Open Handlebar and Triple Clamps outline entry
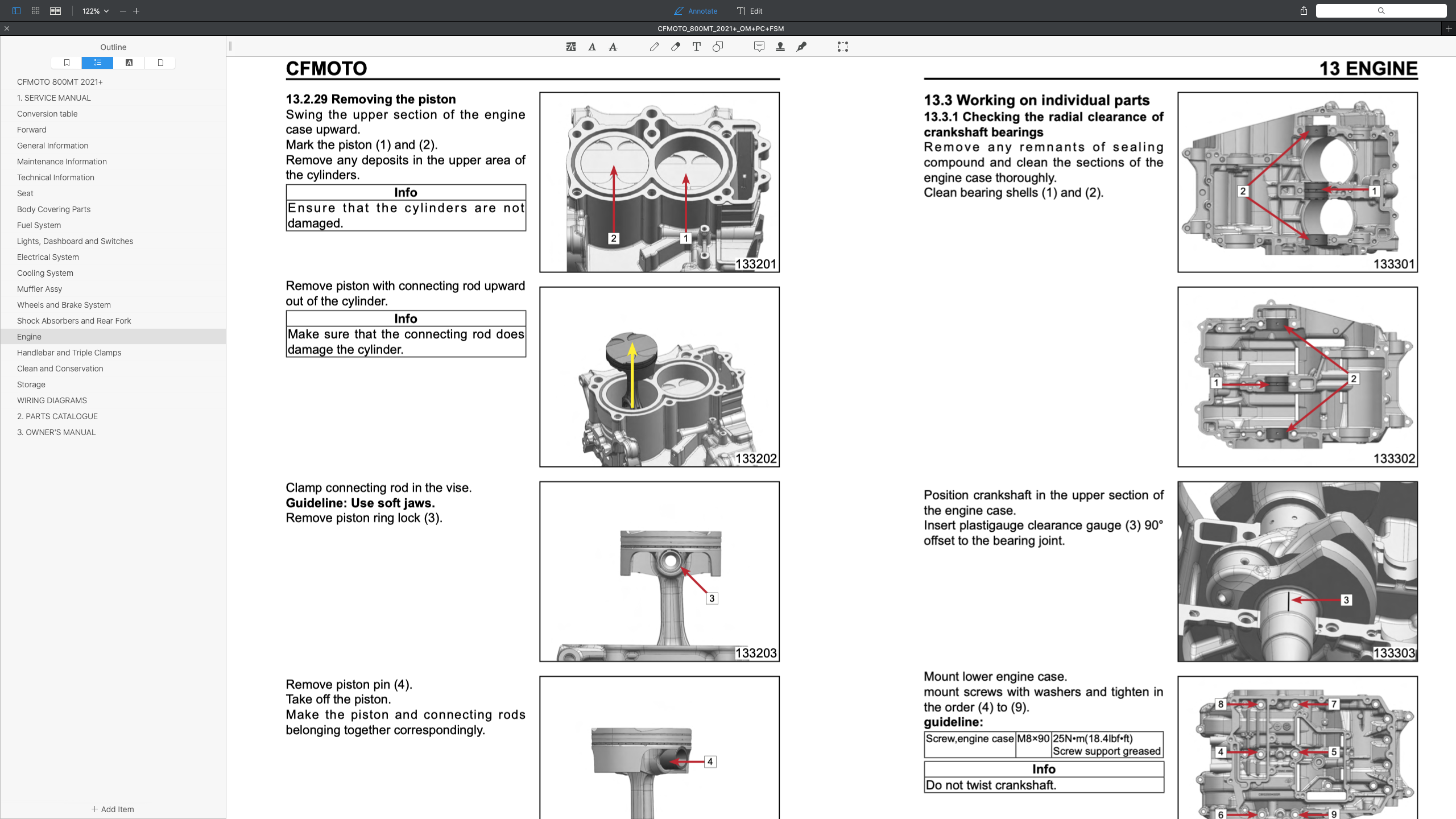This screenshot has width=1456, height=819. click(69, 353)
